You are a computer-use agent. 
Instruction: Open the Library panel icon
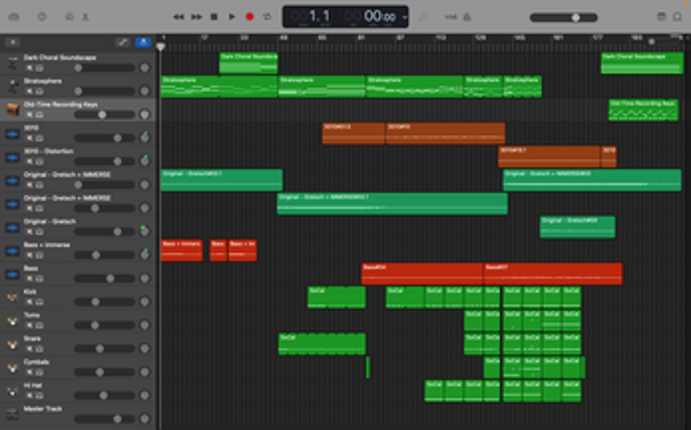(x=14, y=17)
